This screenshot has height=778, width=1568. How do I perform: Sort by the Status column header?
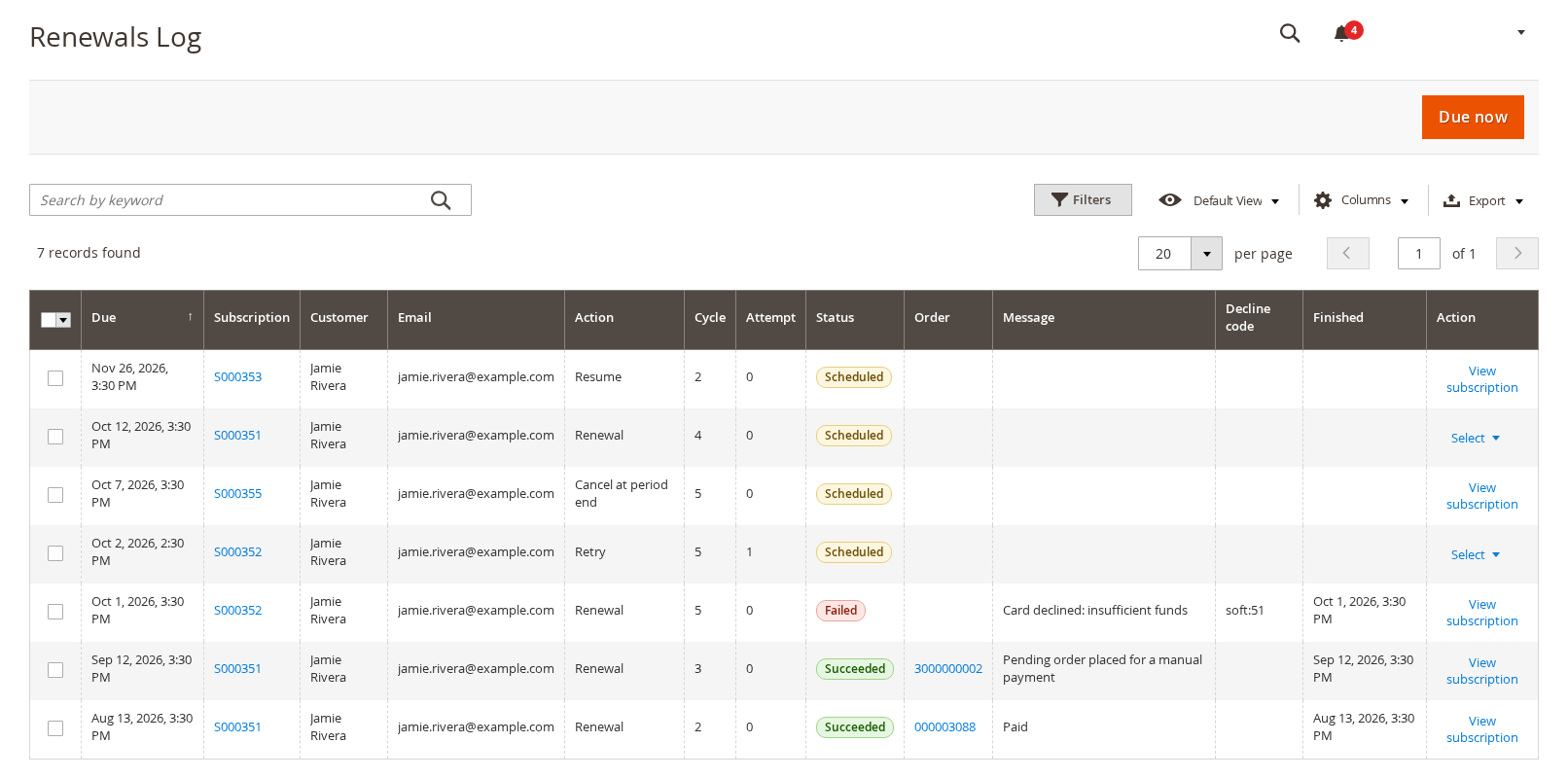pos(855,318)
